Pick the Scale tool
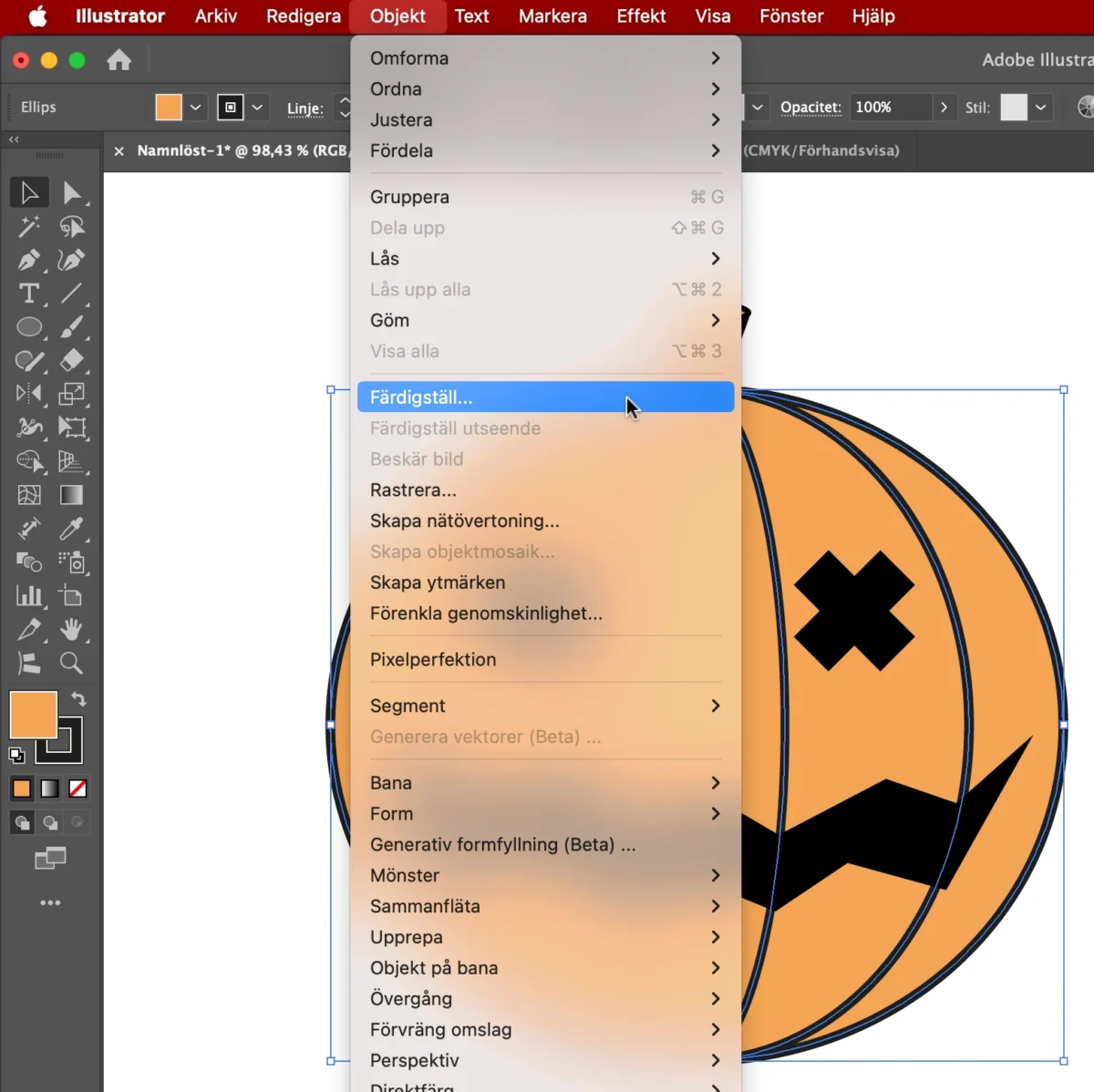The height and width of the screenshot is (1092, 1094). [72, 394]
